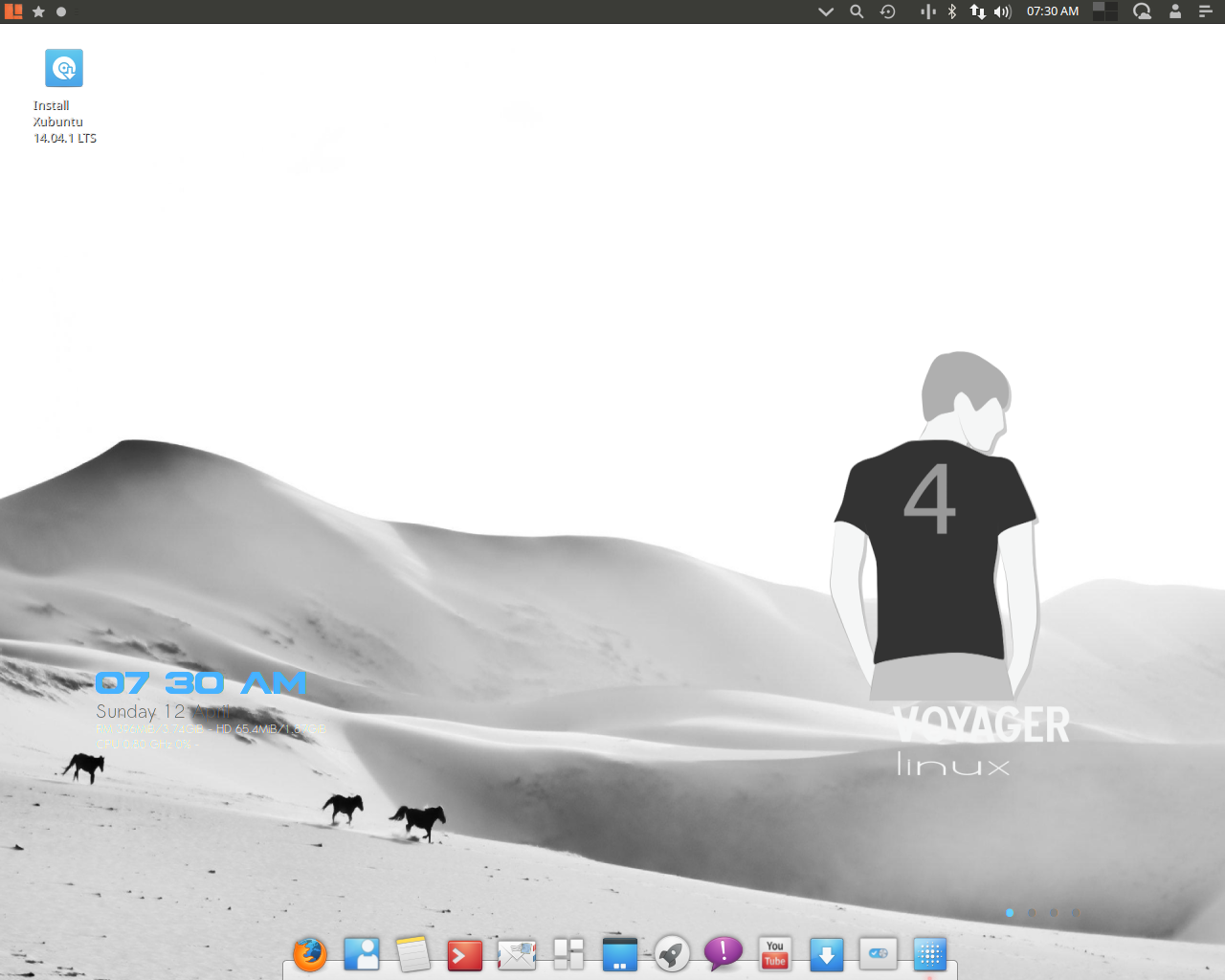Viewport: 1225px width, 980px height.
Task: Click the star favorites icon in the top panel
Action: 38,11
